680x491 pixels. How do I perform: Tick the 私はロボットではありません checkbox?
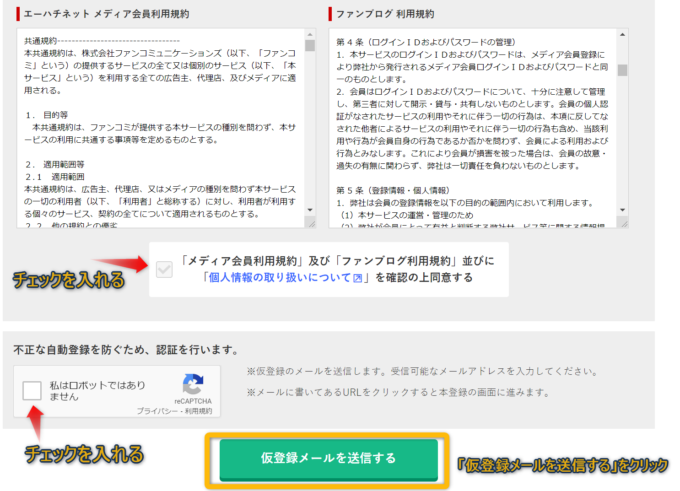pyautogui.click(x=32, y=391)
